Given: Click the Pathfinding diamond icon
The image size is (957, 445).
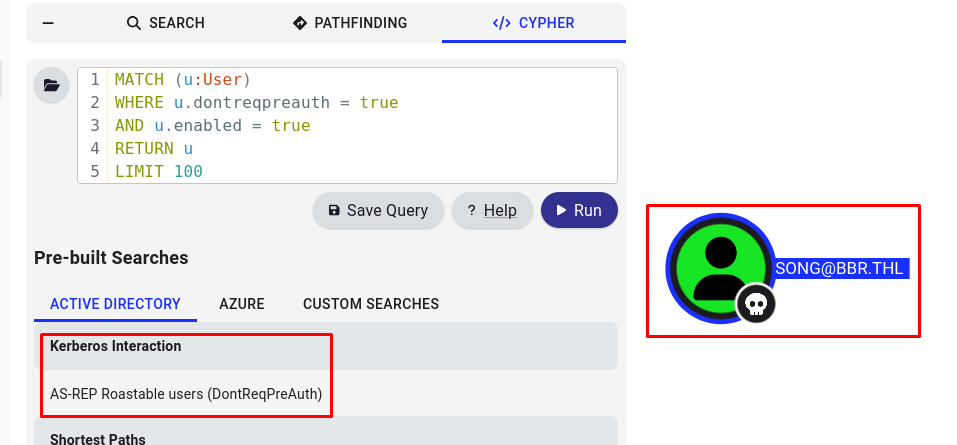Looking at the screenshot, I should 300,23.
